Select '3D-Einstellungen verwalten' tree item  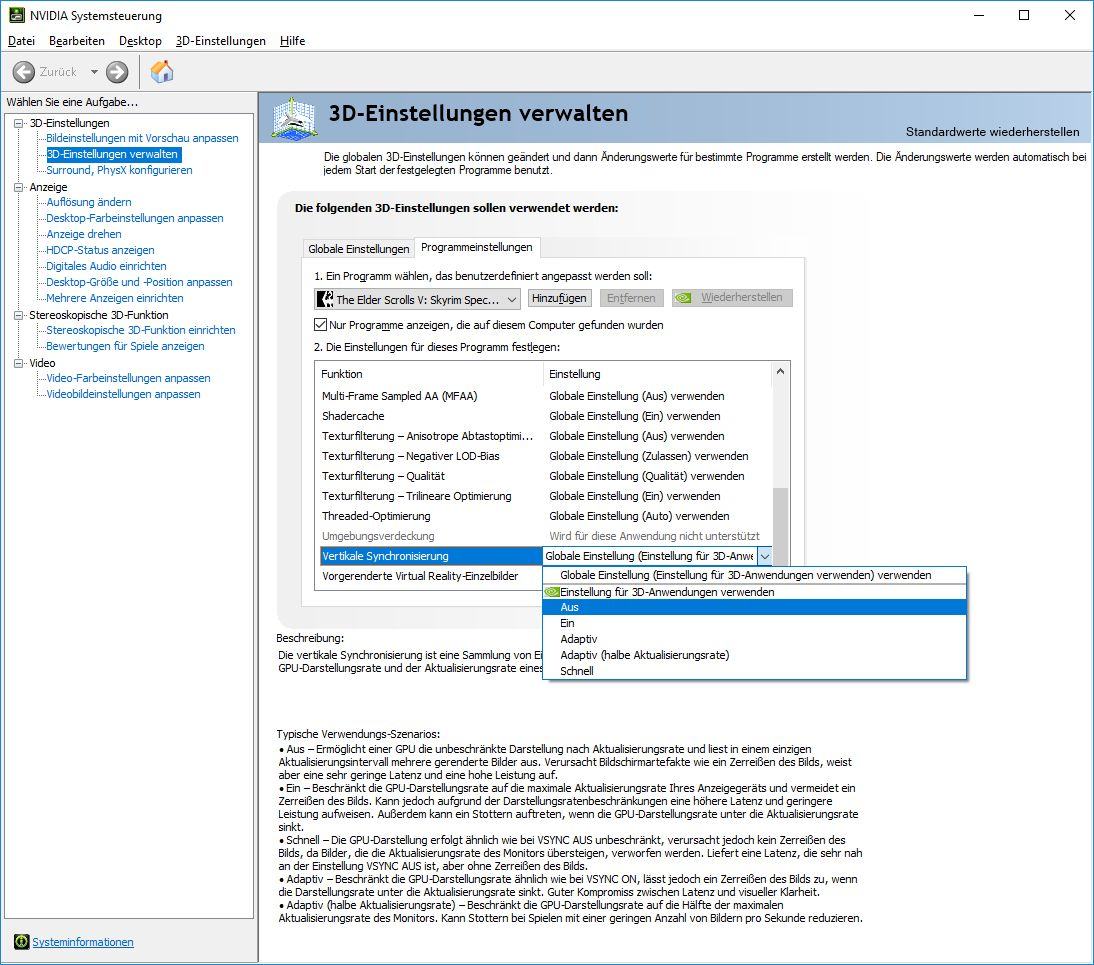click(113, 154)
